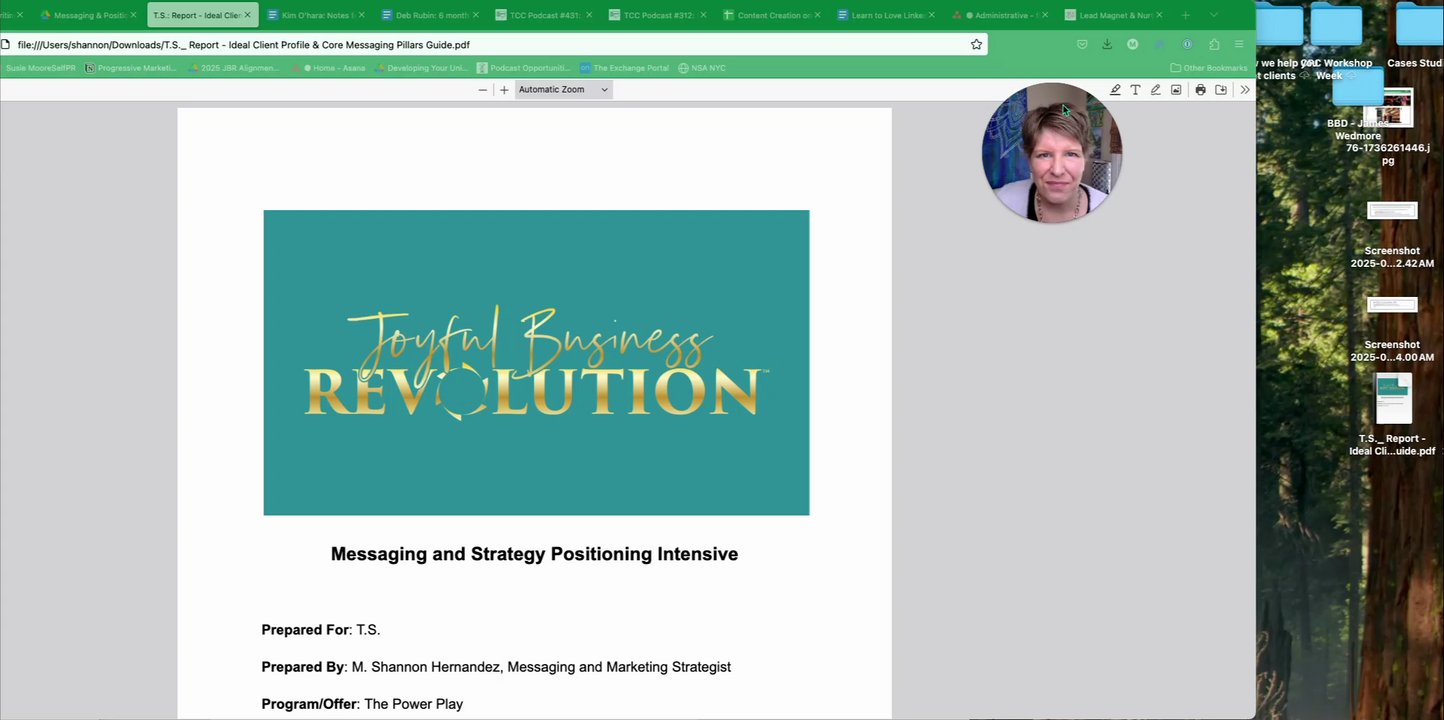The height and width of the screenshot is (720, 1444).
Task: Close the Content Creation tab
Action: (817, 15)
